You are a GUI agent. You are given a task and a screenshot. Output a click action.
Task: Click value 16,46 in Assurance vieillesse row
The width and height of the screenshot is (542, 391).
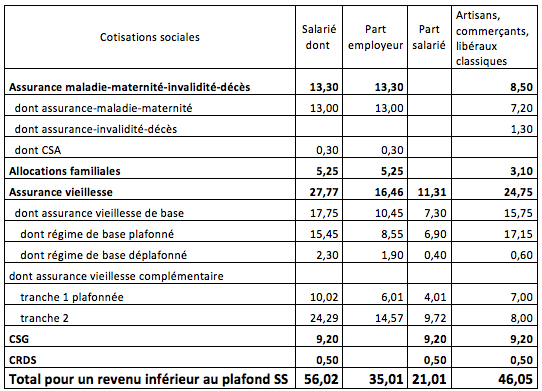[389, 192]
